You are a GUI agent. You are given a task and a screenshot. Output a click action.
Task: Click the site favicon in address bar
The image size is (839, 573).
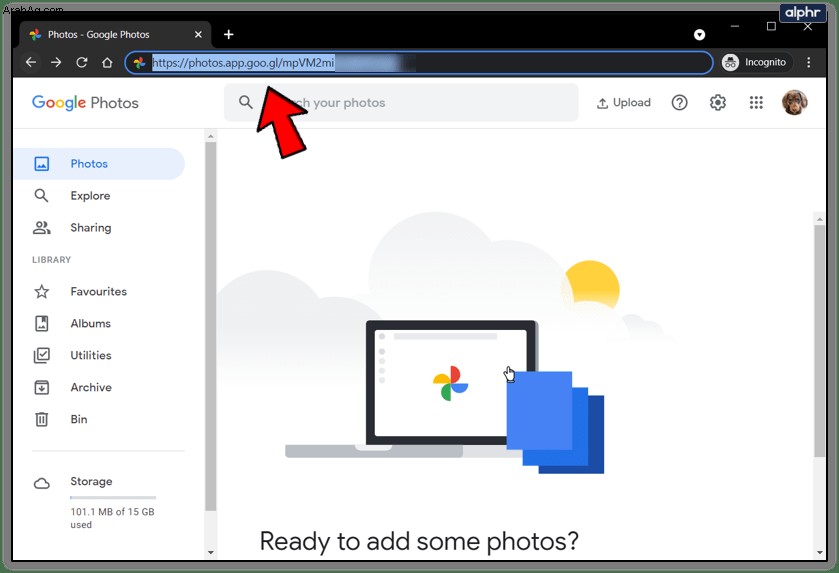coord(140,63)
